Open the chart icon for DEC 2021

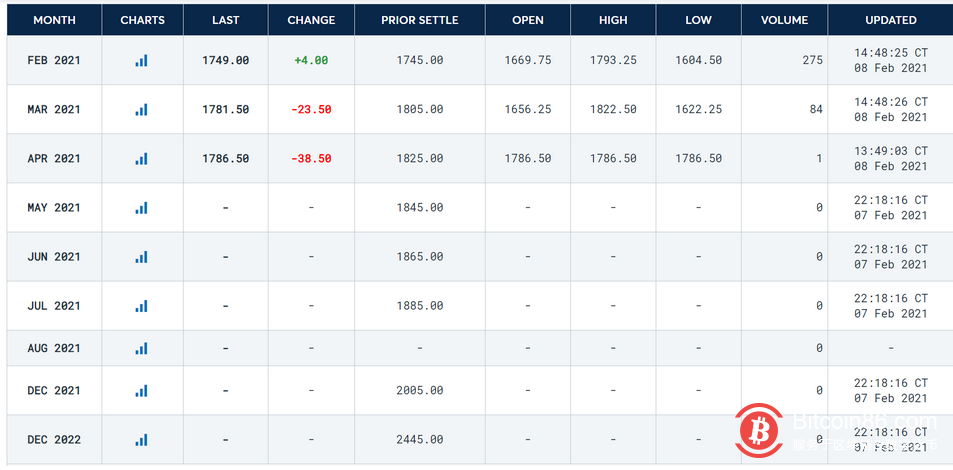(142, 390)
